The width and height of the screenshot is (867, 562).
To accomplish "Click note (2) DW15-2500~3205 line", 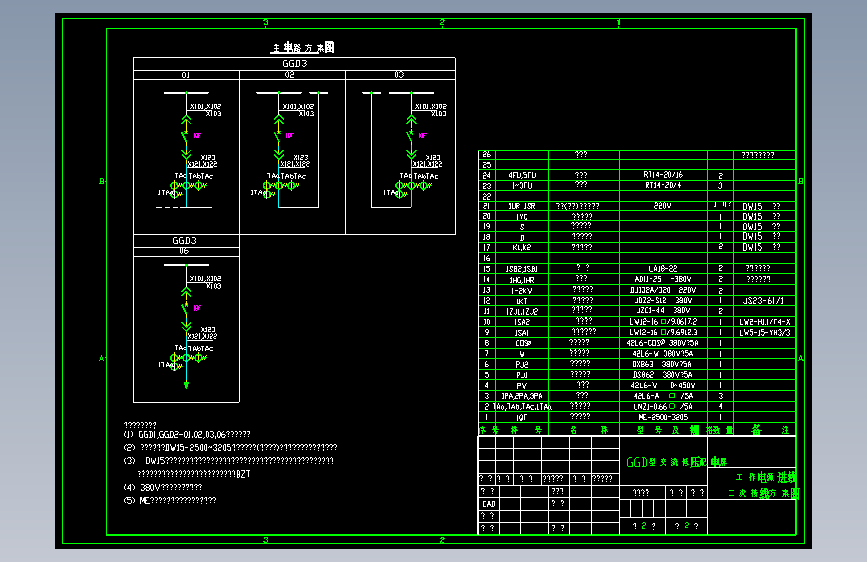I will pos(230,447).
